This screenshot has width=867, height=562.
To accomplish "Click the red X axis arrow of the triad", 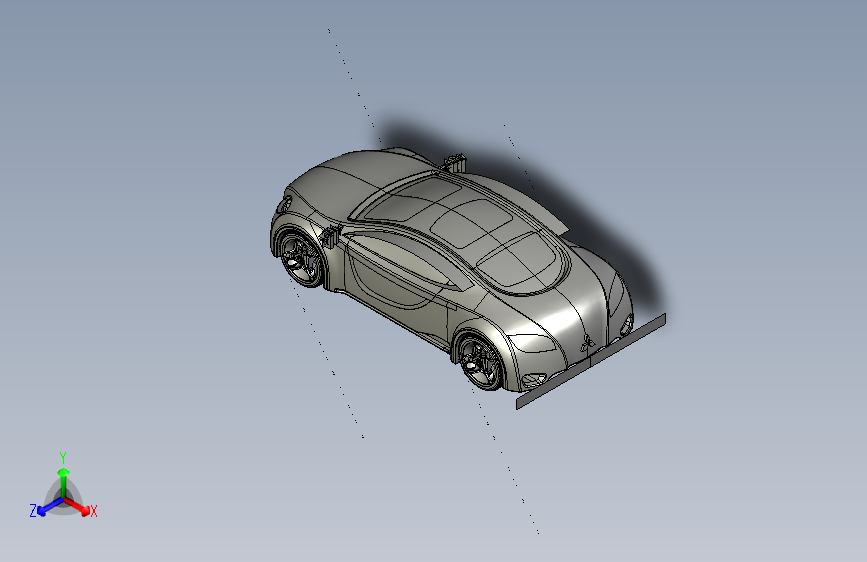I will pos(79,507).
